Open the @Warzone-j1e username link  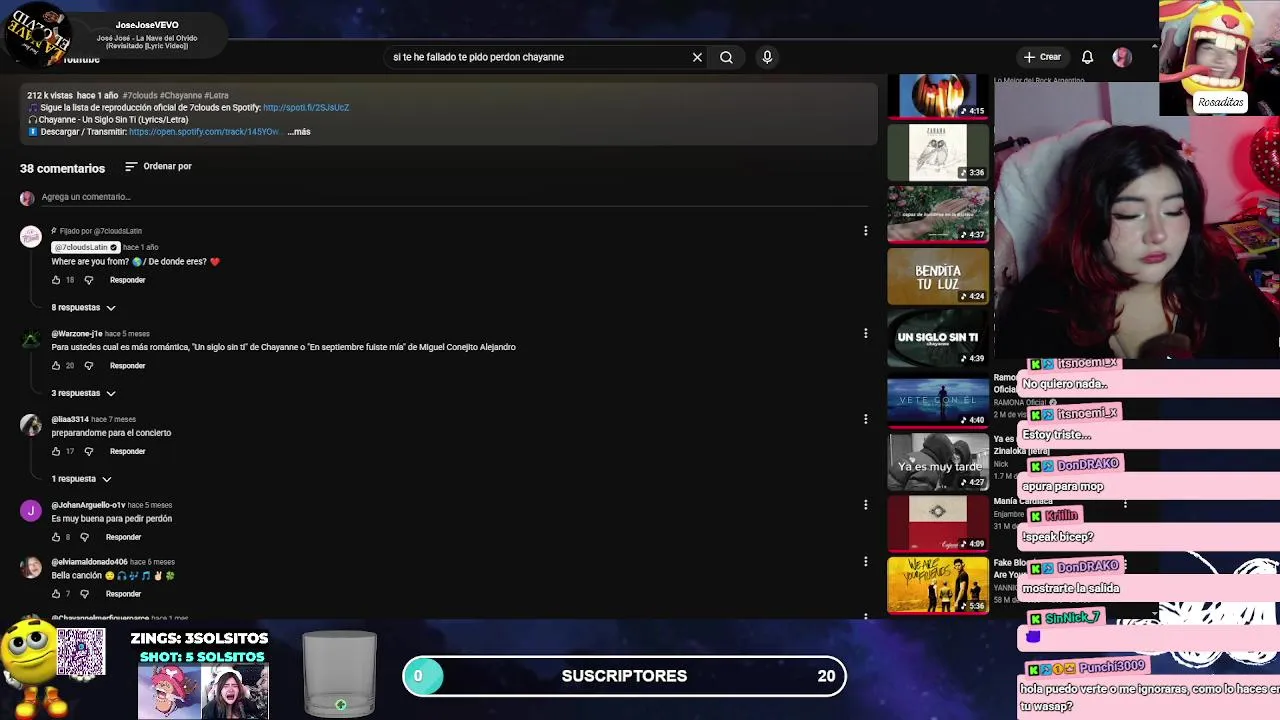[x=77, y=334]
